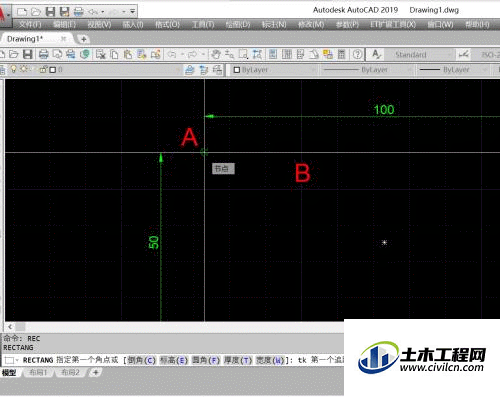Image resolution: width=500 pixels, height=397 pixels.
Task: Click Plot in the Quick Access toolbar
Action: tap(79, 12)
